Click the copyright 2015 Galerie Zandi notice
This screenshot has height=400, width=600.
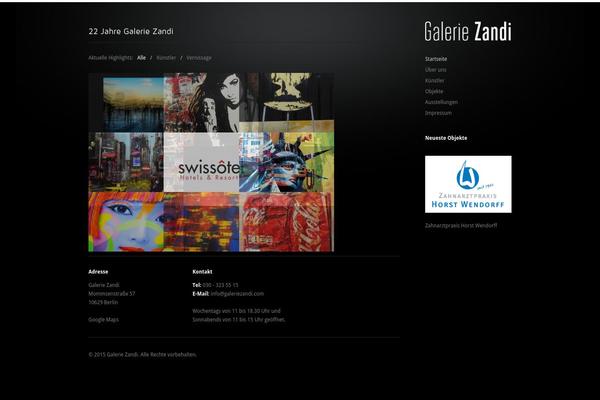click(x=142, y=354)
